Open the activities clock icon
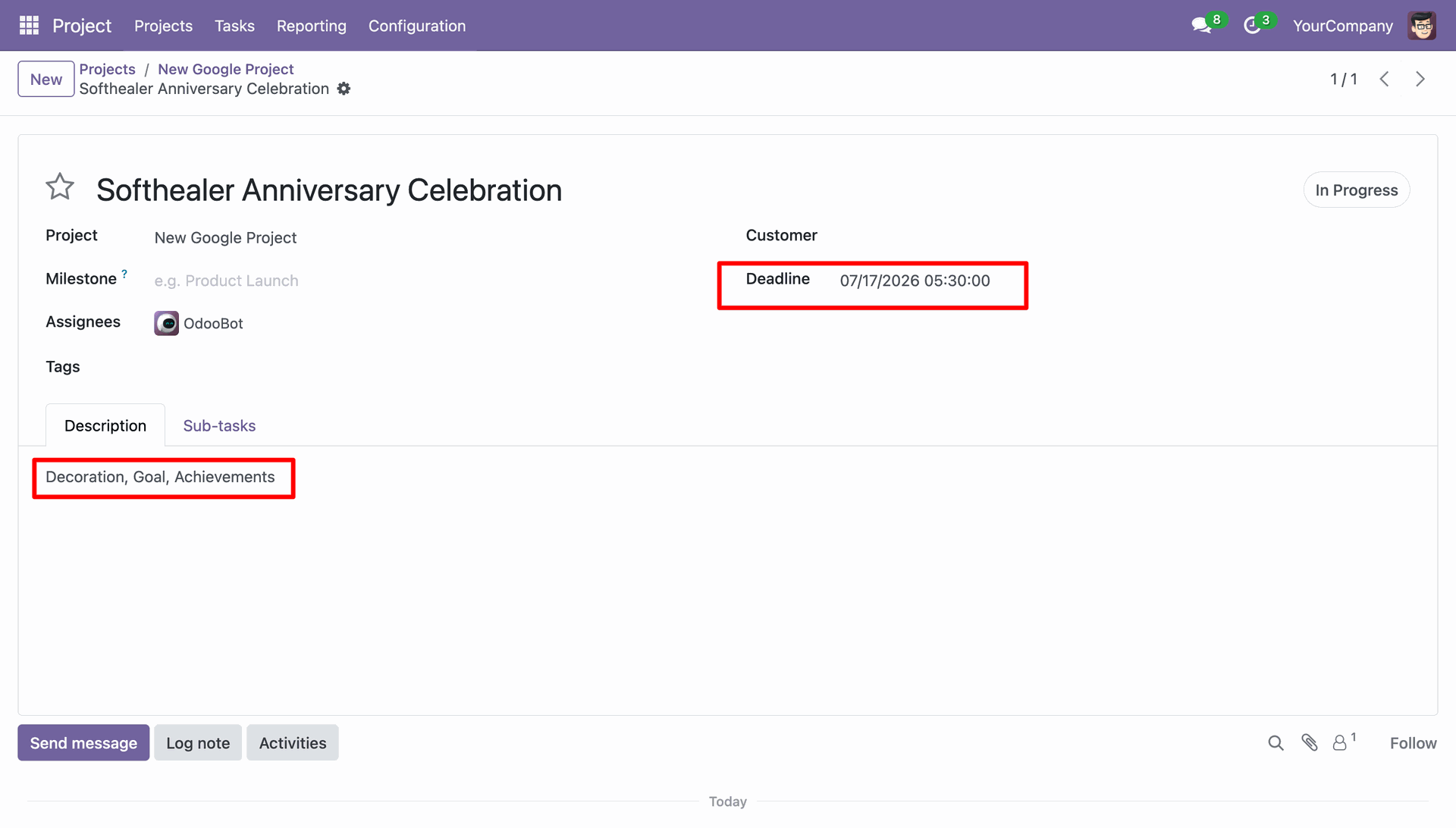The image size is (1456, 828). 1252,26
